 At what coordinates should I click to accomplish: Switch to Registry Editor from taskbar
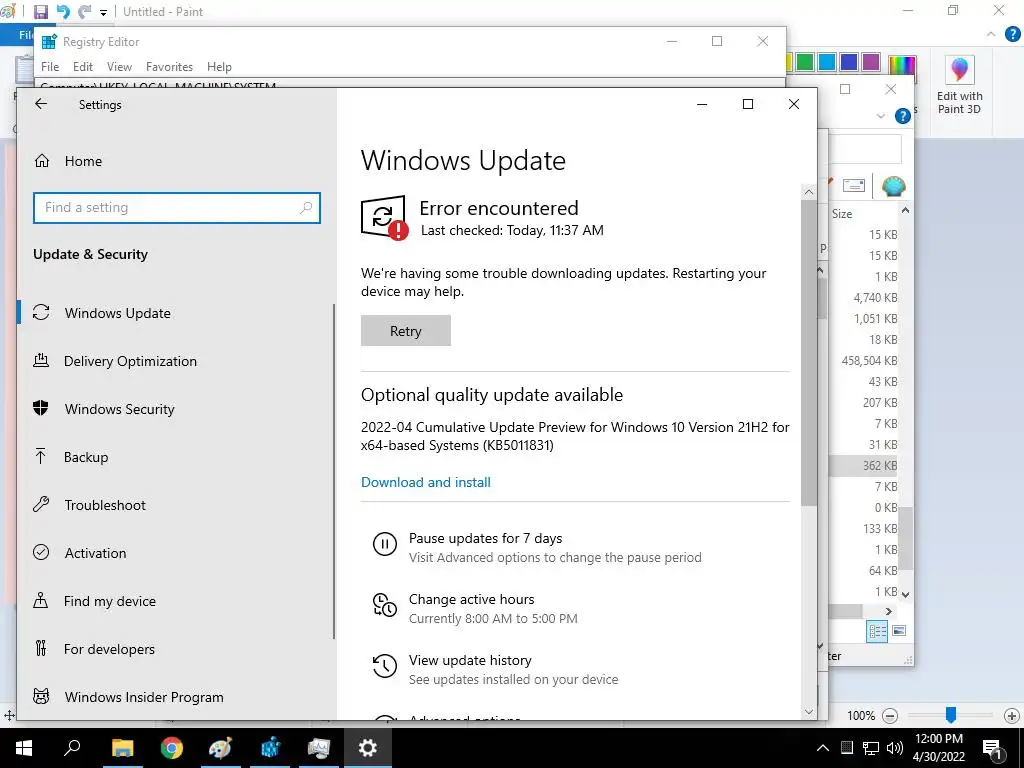pos(270,748)
